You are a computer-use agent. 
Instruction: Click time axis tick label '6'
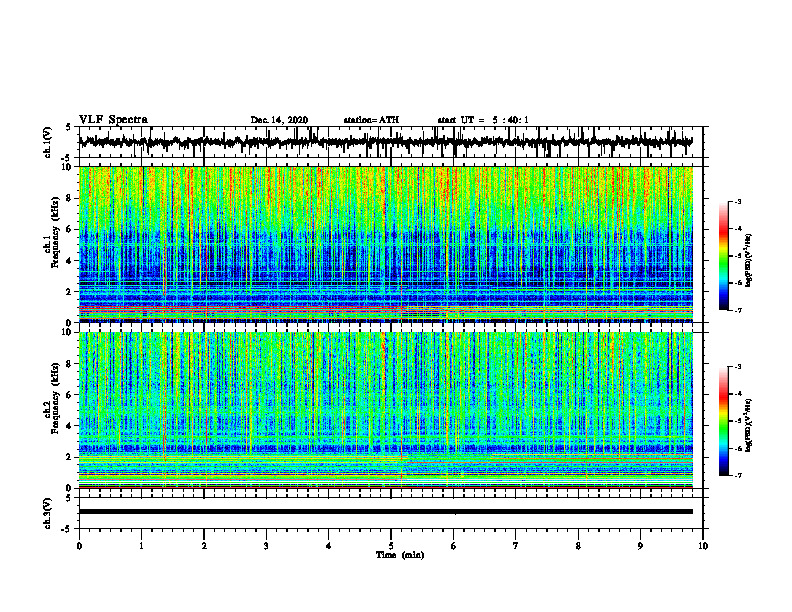pos(454,546)
